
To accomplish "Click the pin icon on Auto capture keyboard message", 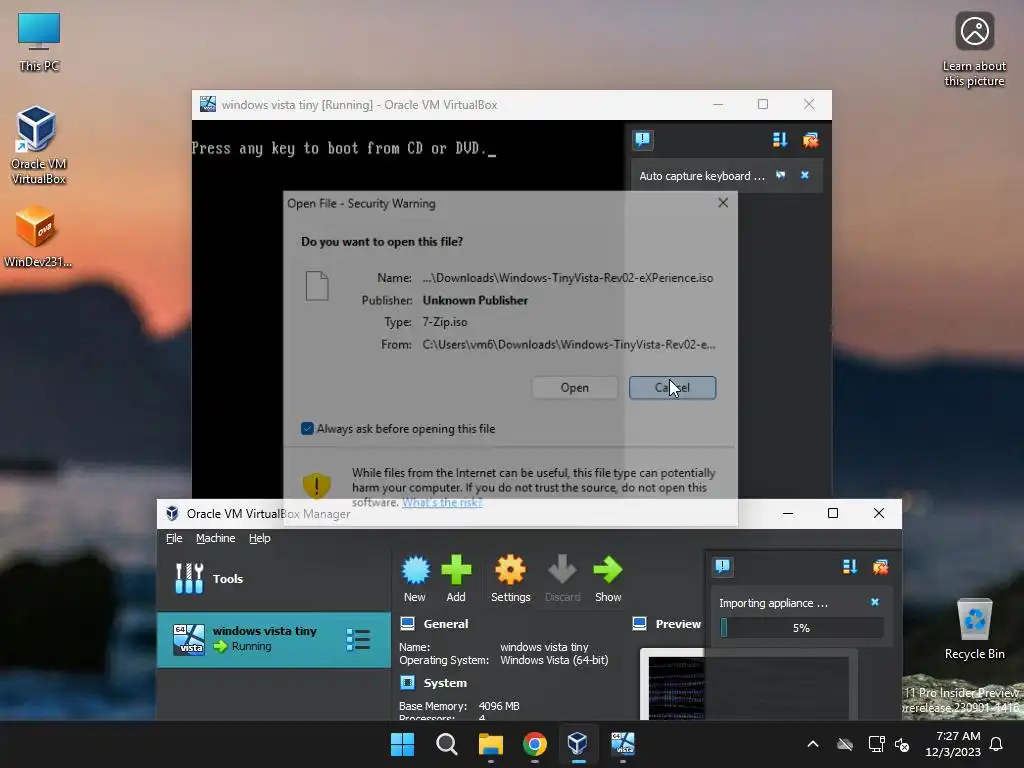I will (x=780, y=175).
